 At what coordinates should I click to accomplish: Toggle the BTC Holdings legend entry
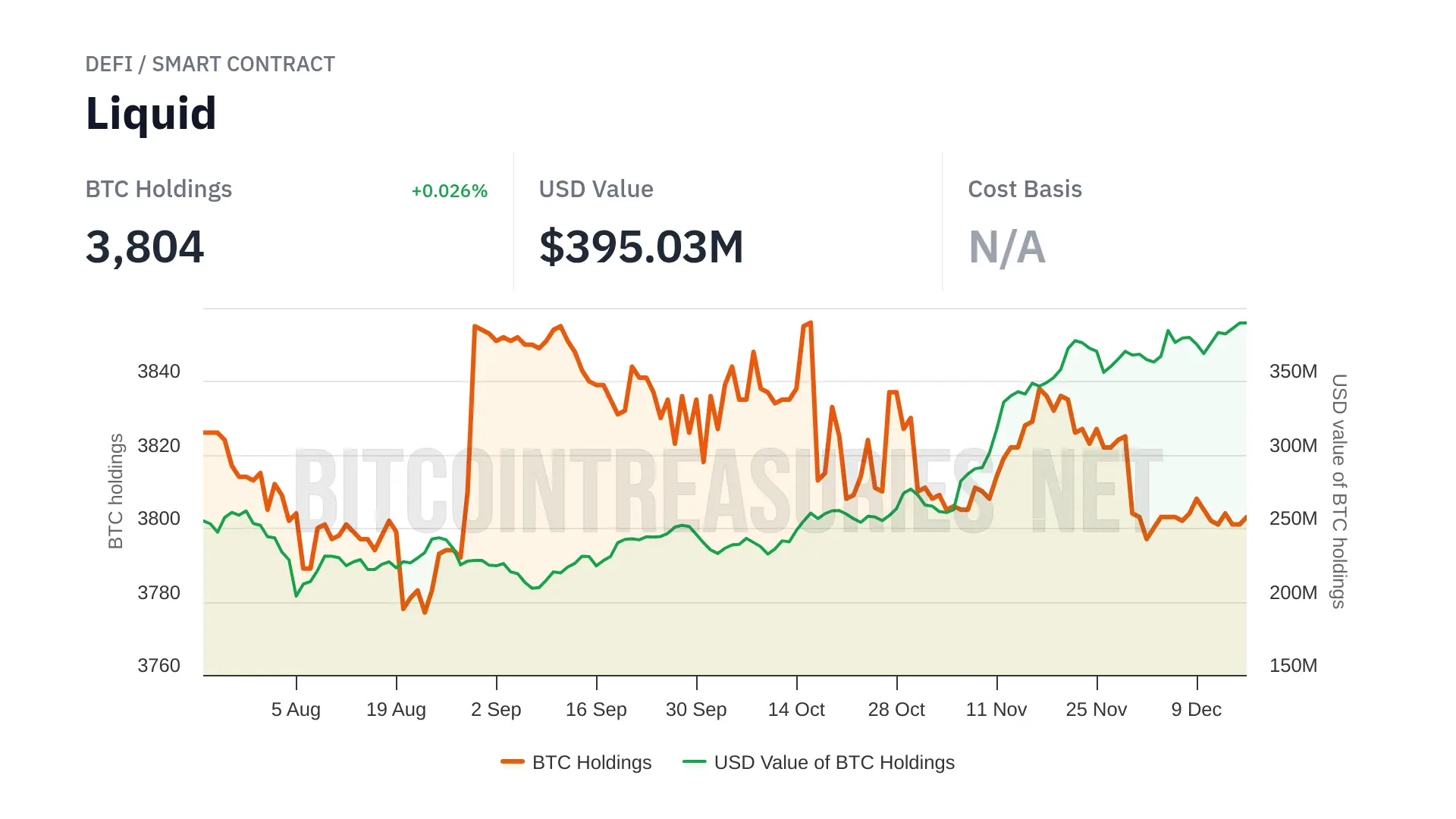tap(591, 762)
